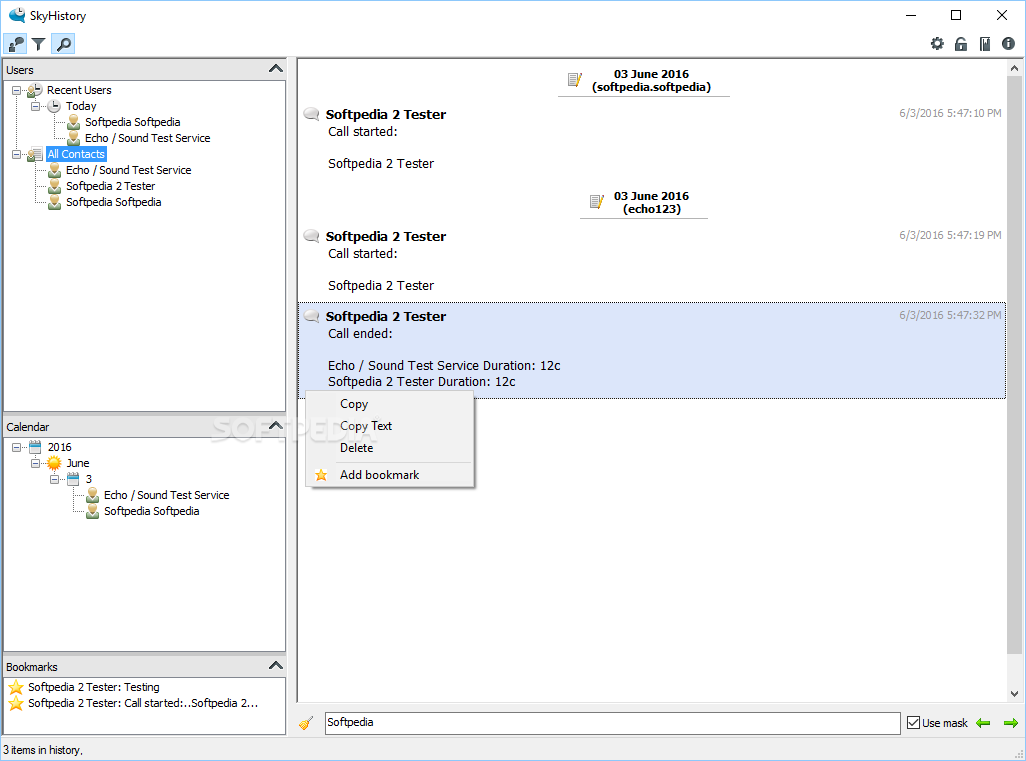Click '3 items in history.' status text
Screen dimensions: 1026x761
[x=43, y=751]
